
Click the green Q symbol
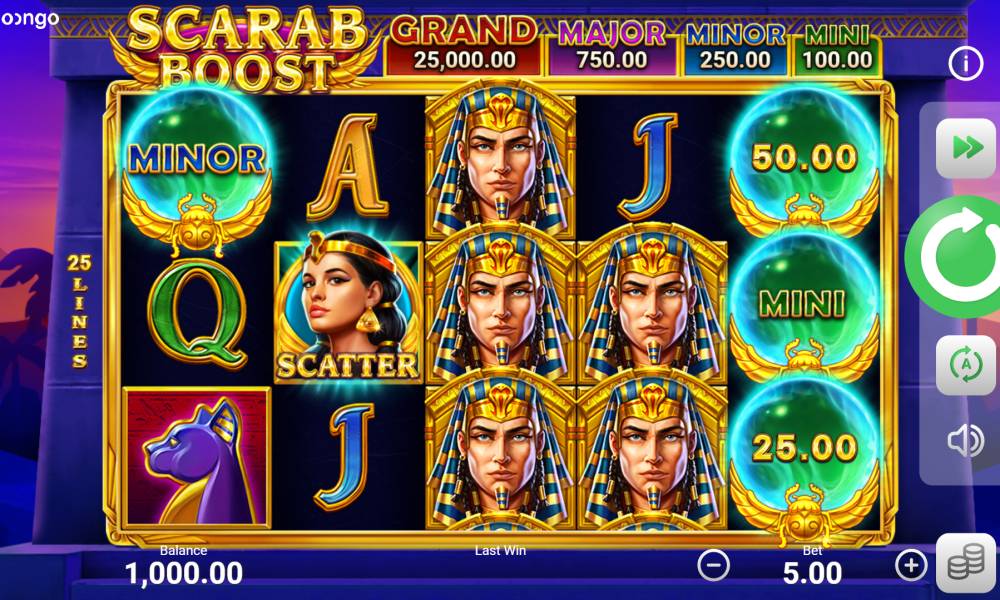point(197,316)
